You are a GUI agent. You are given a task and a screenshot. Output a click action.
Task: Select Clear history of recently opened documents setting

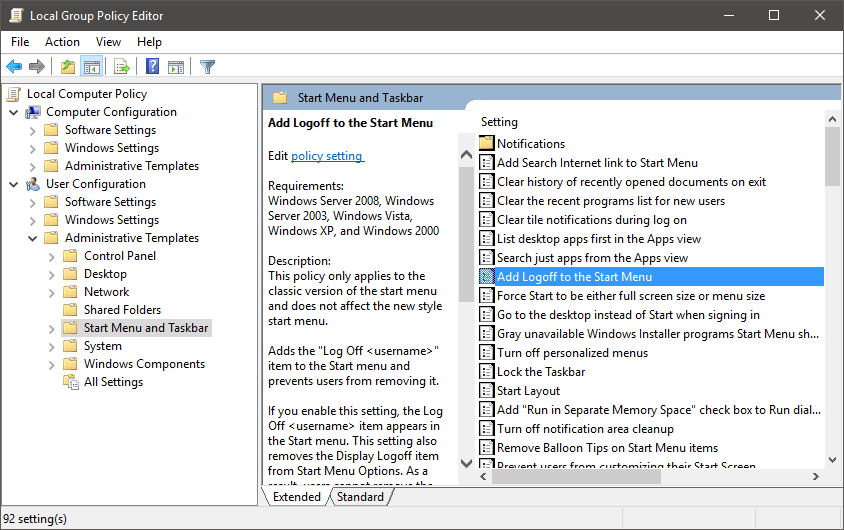pyautogui.click(x=631, y=182)
